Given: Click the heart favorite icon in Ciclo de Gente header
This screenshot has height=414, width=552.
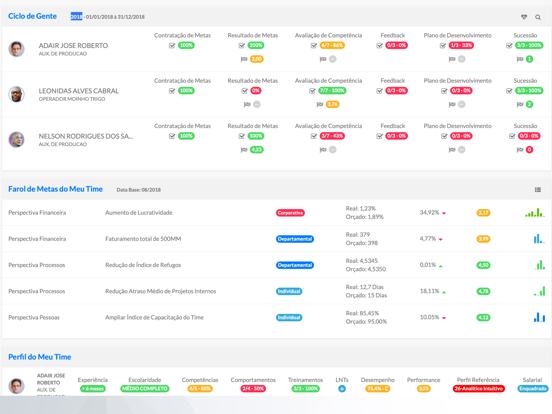Looking at the screenshot, I should [524, 17].
